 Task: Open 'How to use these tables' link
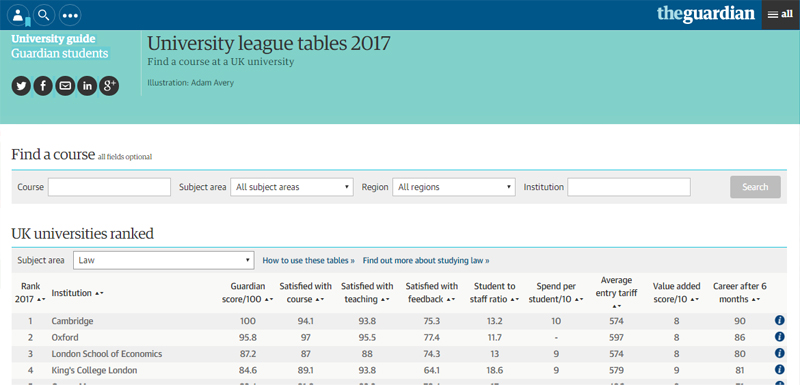[309, 261]
